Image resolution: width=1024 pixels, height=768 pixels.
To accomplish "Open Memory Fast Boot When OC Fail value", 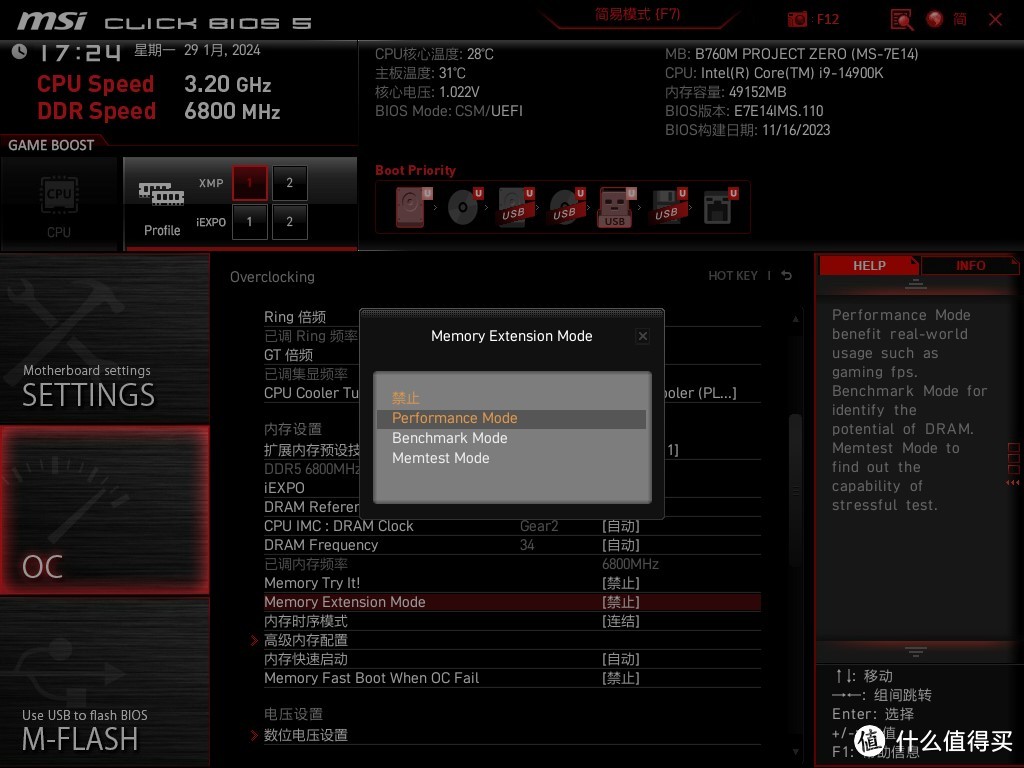I will (620, 679).
